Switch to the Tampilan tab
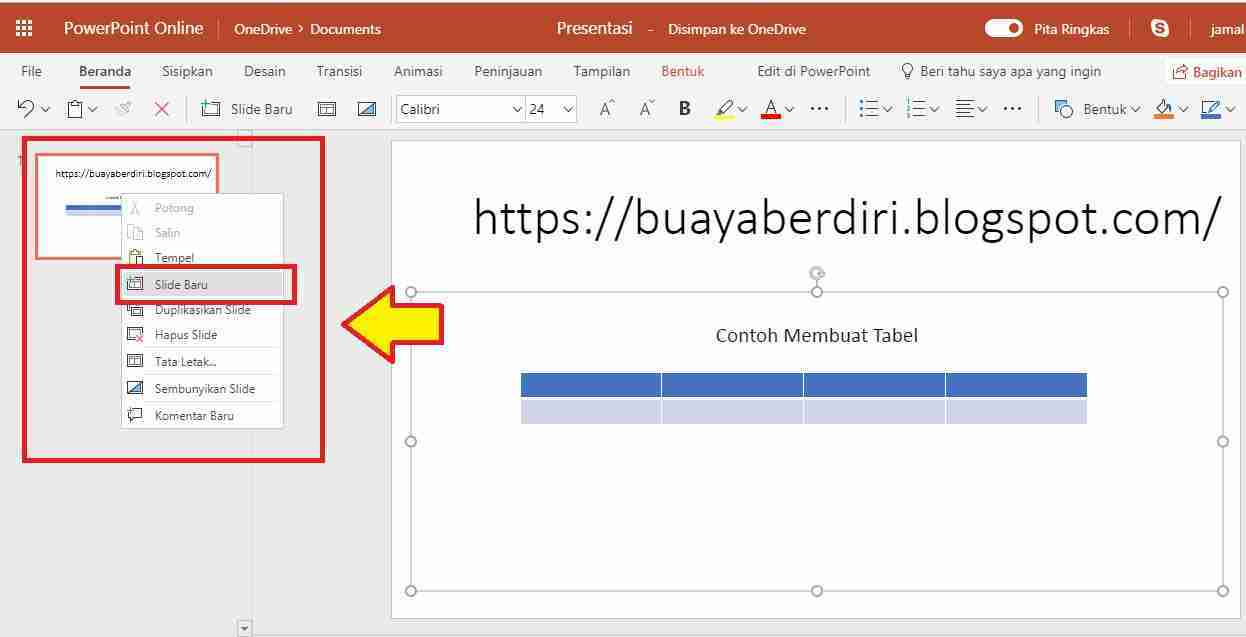 tap(602, 71)
